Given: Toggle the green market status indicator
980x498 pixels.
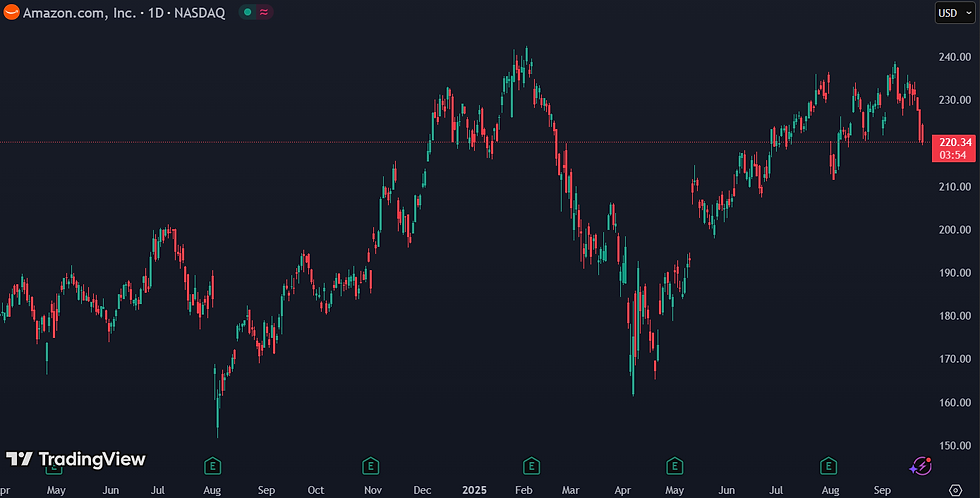Looking at the screenshot, I should (248, 12).
